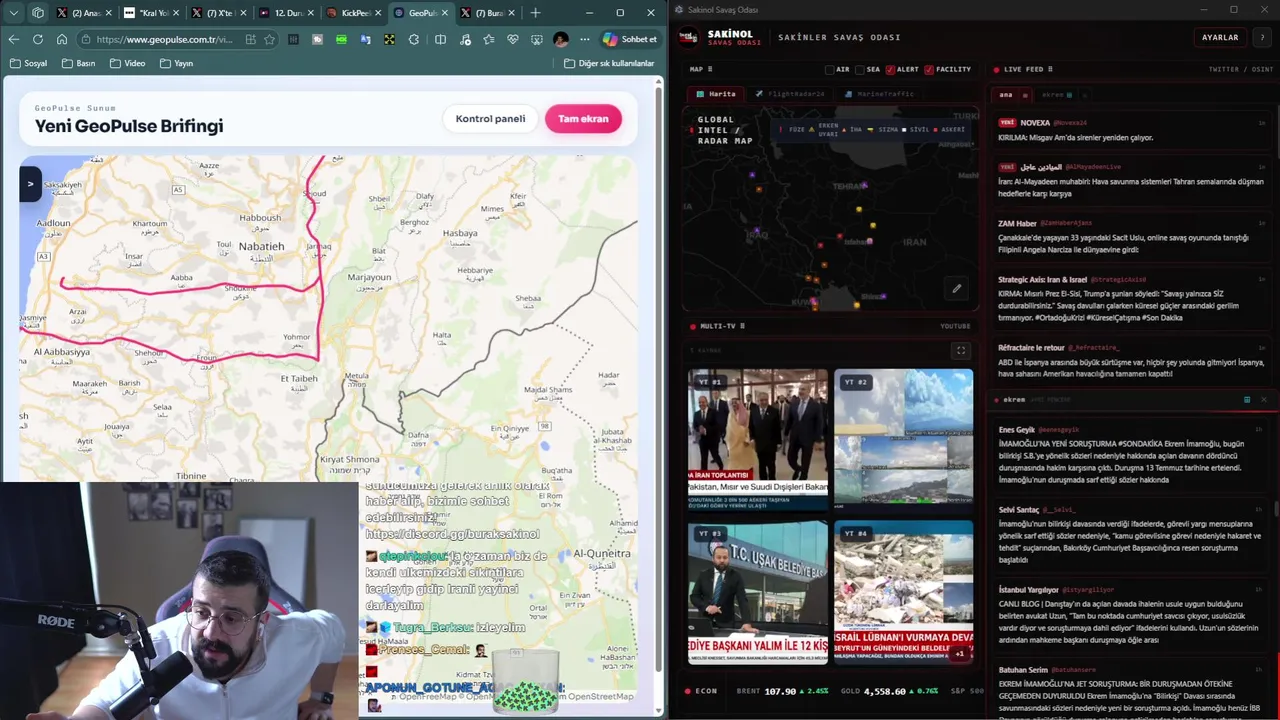Click the ZAM Haber feed post
1280x720 pixels.
click(x=1130, y=237)
